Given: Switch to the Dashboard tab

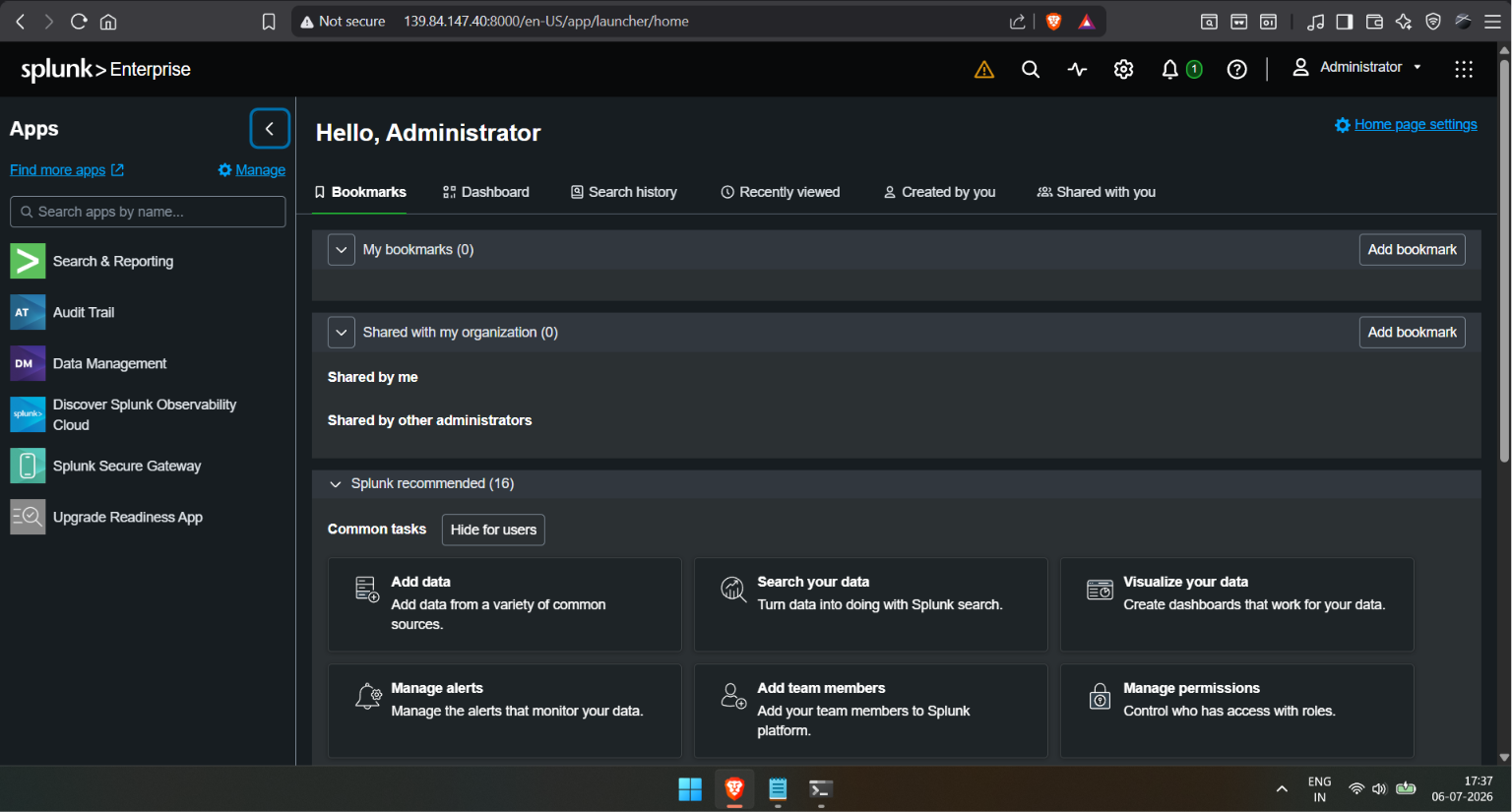Looking at the screenshot, I should click(486, 192).
